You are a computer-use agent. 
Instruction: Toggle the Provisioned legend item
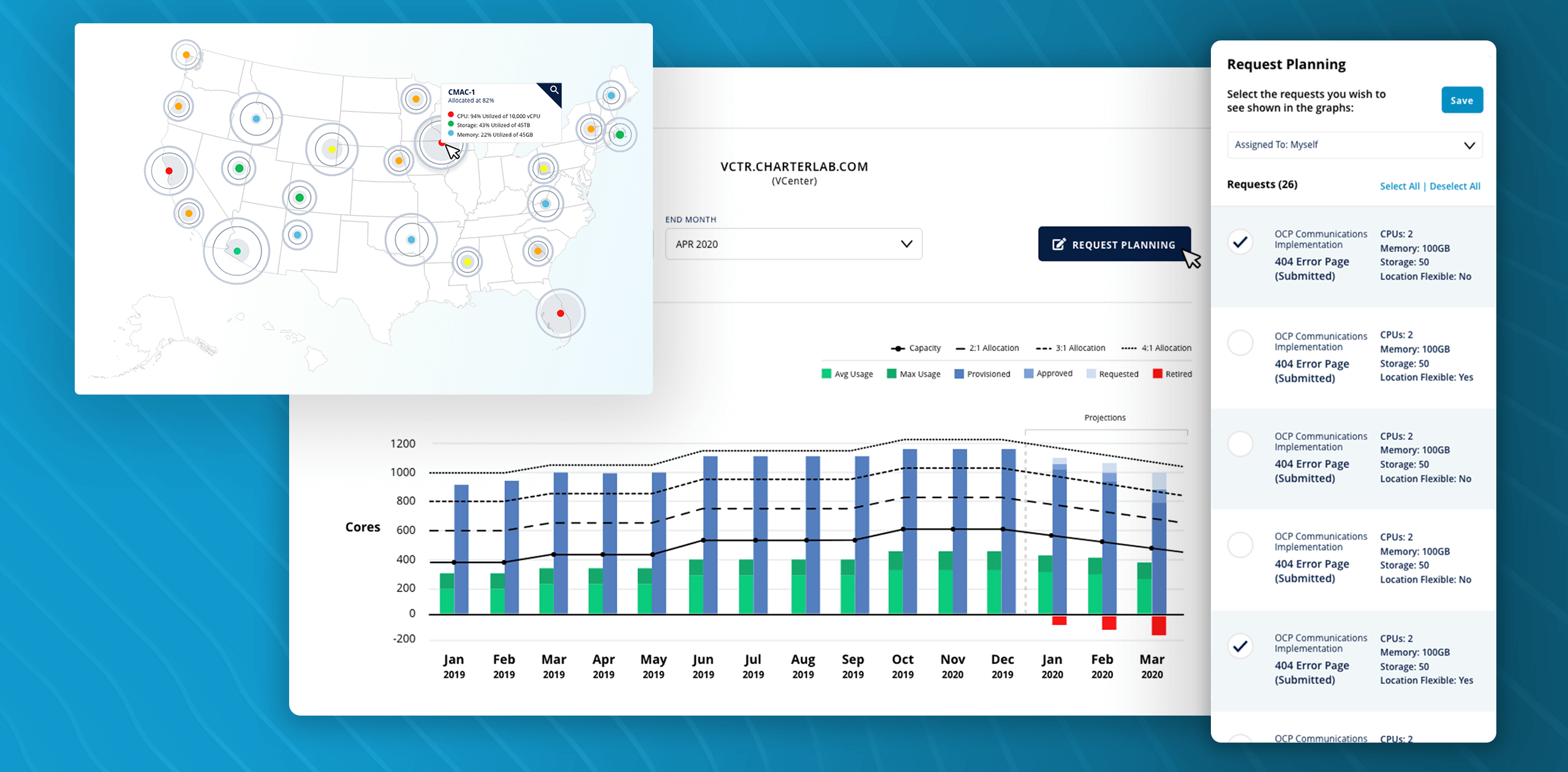tap(982, 374)
